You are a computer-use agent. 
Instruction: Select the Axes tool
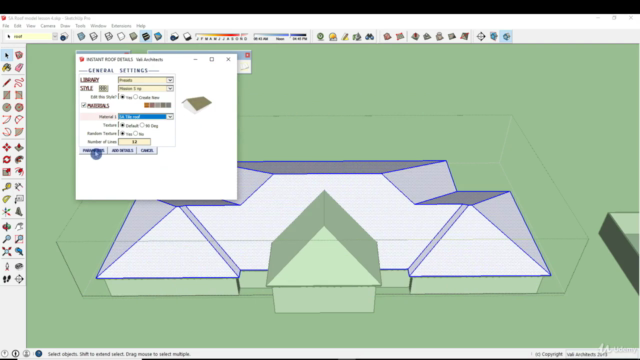coord(7,211)
